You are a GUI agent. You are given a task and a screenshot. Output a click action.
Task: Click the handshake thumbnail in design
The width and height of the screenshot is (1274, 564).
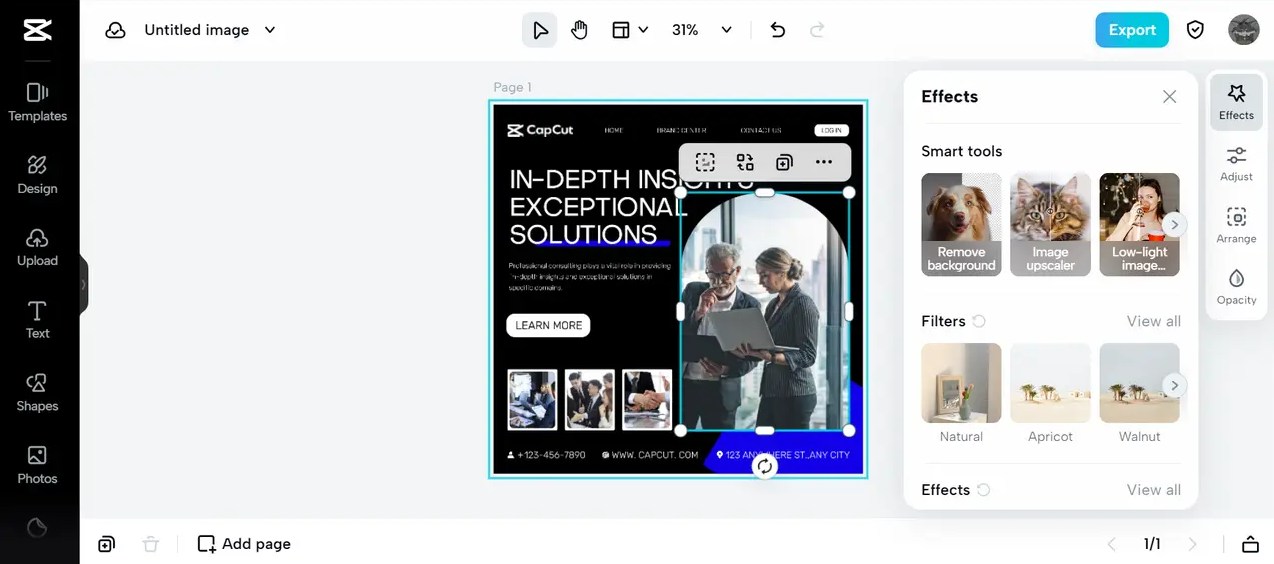(647, 399)
